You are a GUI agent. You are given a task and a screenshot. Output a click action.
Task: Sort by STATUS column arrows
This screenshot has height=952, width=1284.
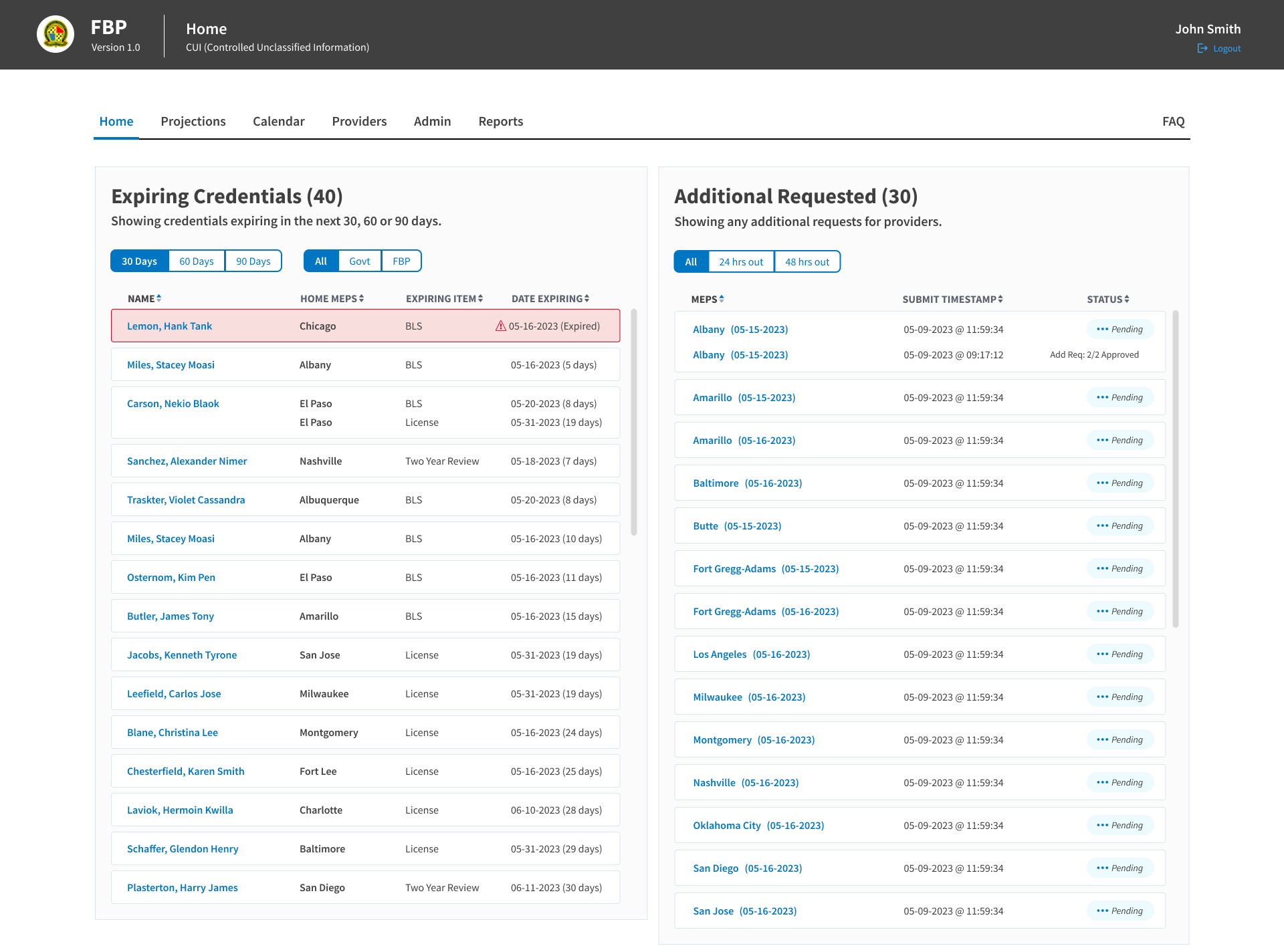coord(1127,299)
